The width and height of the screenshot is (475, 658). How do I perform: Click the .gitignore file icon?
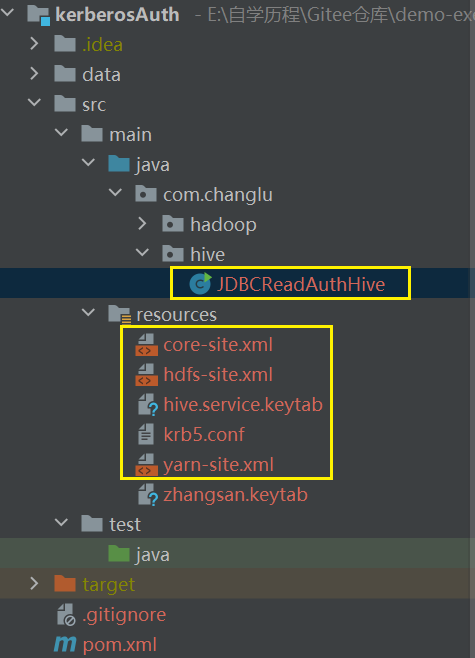pyautogui.click(x=66, y=614)
